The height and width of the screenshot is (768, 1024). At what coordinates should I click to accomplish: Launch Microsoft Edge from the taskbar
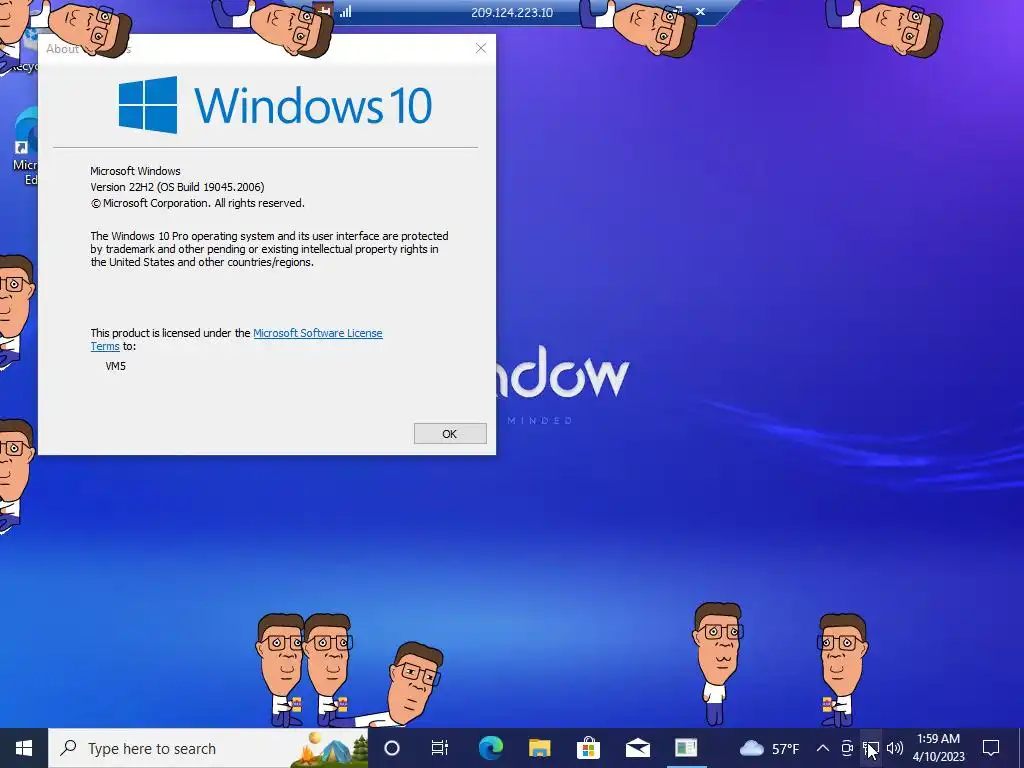coord(490,748)
